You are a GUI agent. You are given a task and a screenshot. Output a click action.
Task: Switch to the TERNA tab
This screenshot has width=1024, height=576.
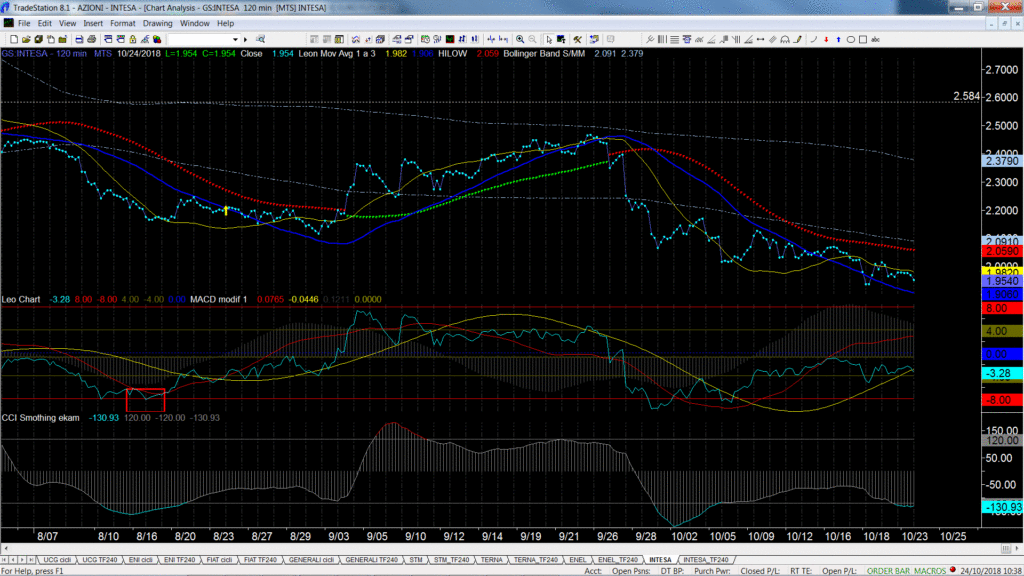pyautogui.click(x=492, y=560)
